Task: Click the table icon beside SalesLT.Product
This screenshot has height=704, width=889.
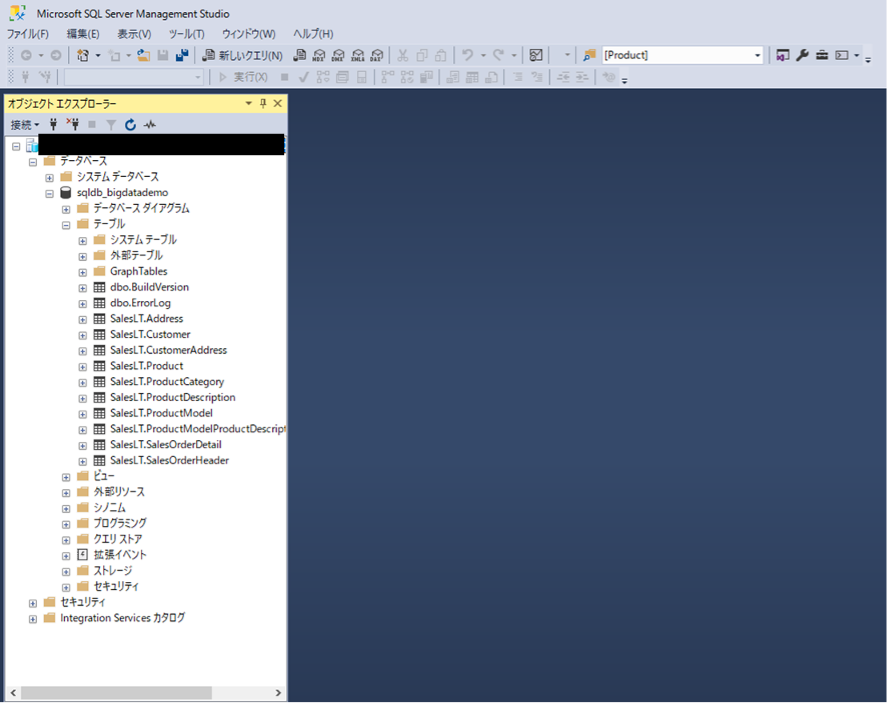Action: coord(99,366)
